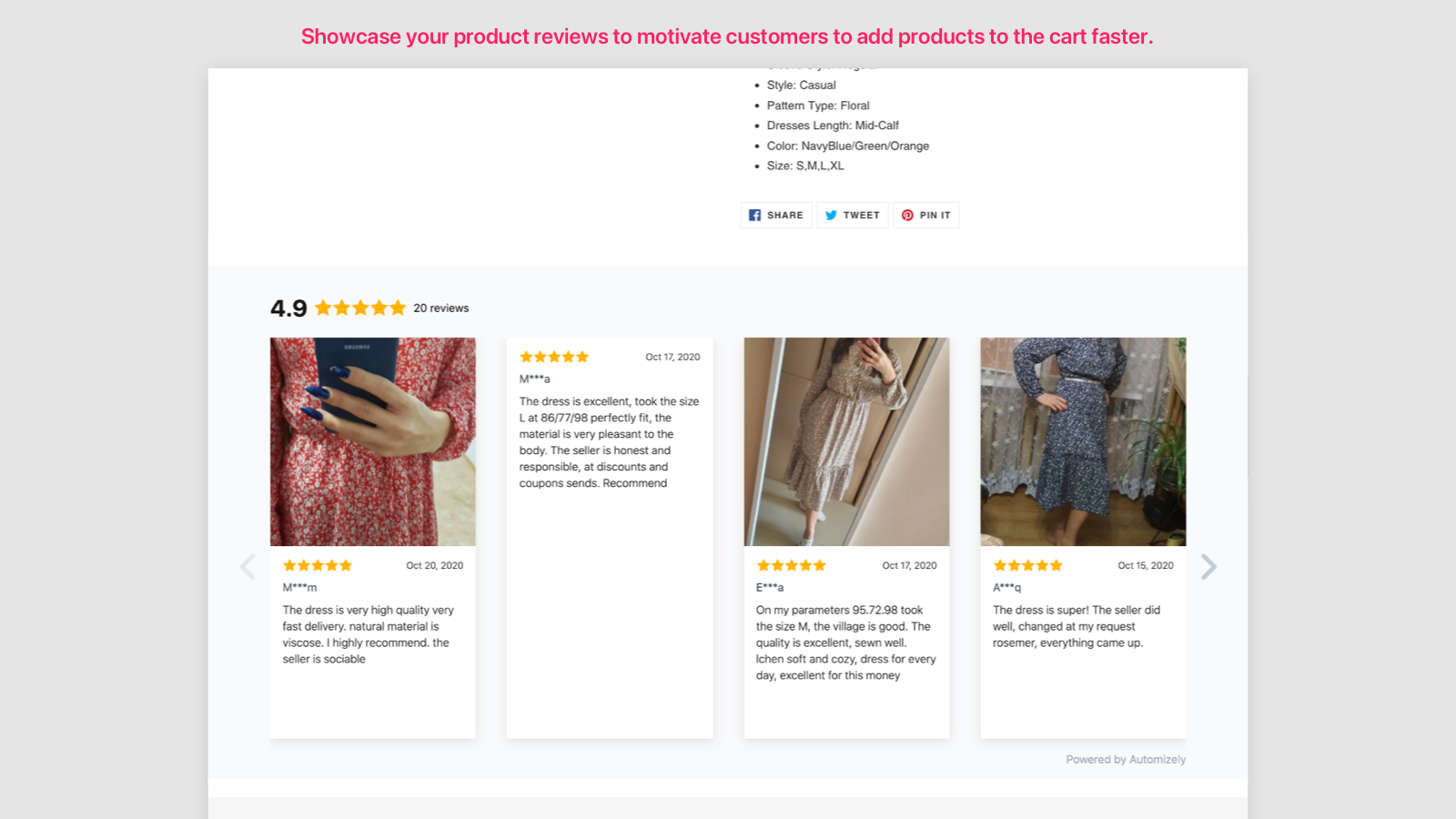
Task: Click the stars on A***q's review card
Action: coord(1026,564)
